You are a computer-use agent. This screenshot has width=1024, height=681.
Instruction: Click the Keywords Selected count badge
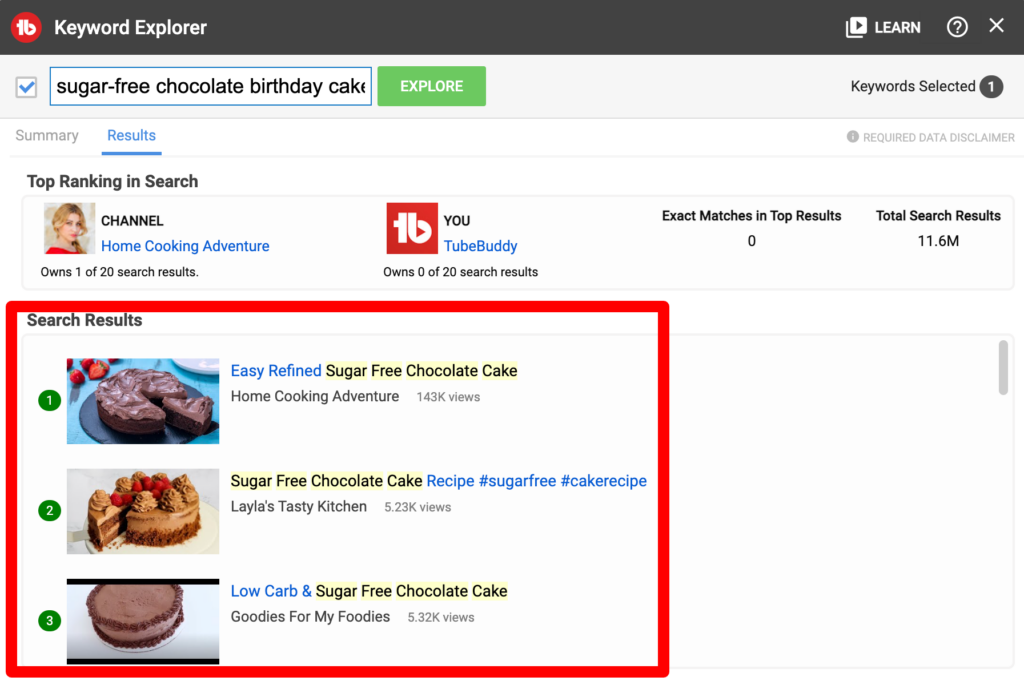pyautogui.click(x=991, y=87)
